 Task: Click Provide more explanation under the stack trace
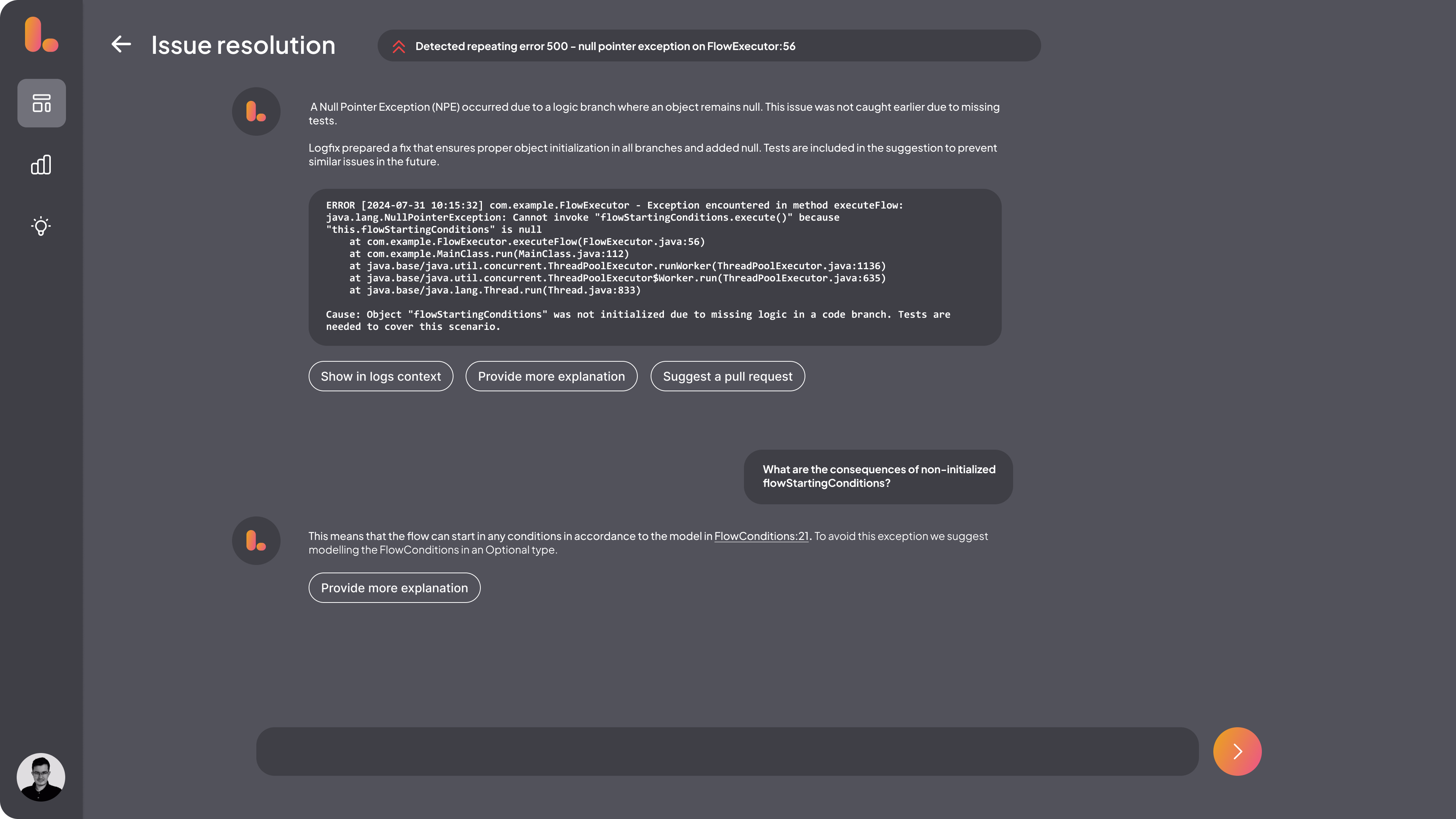click(551, 376)
